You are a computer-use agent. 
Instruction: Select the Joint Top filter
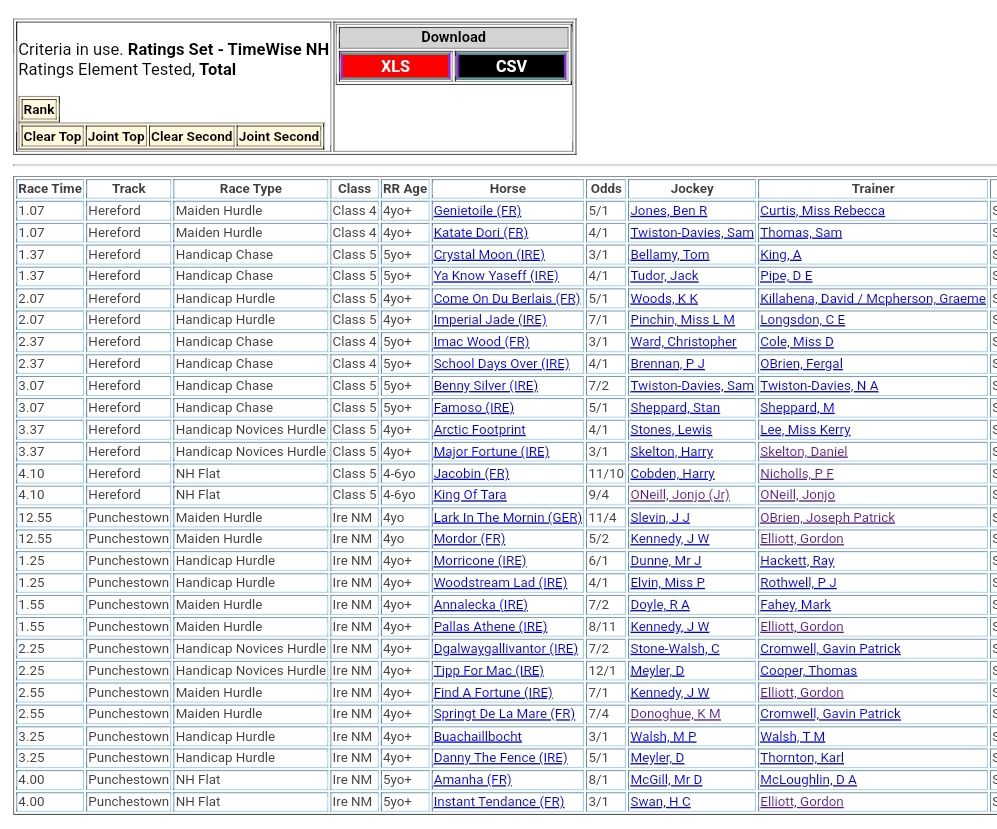[116, 137]
